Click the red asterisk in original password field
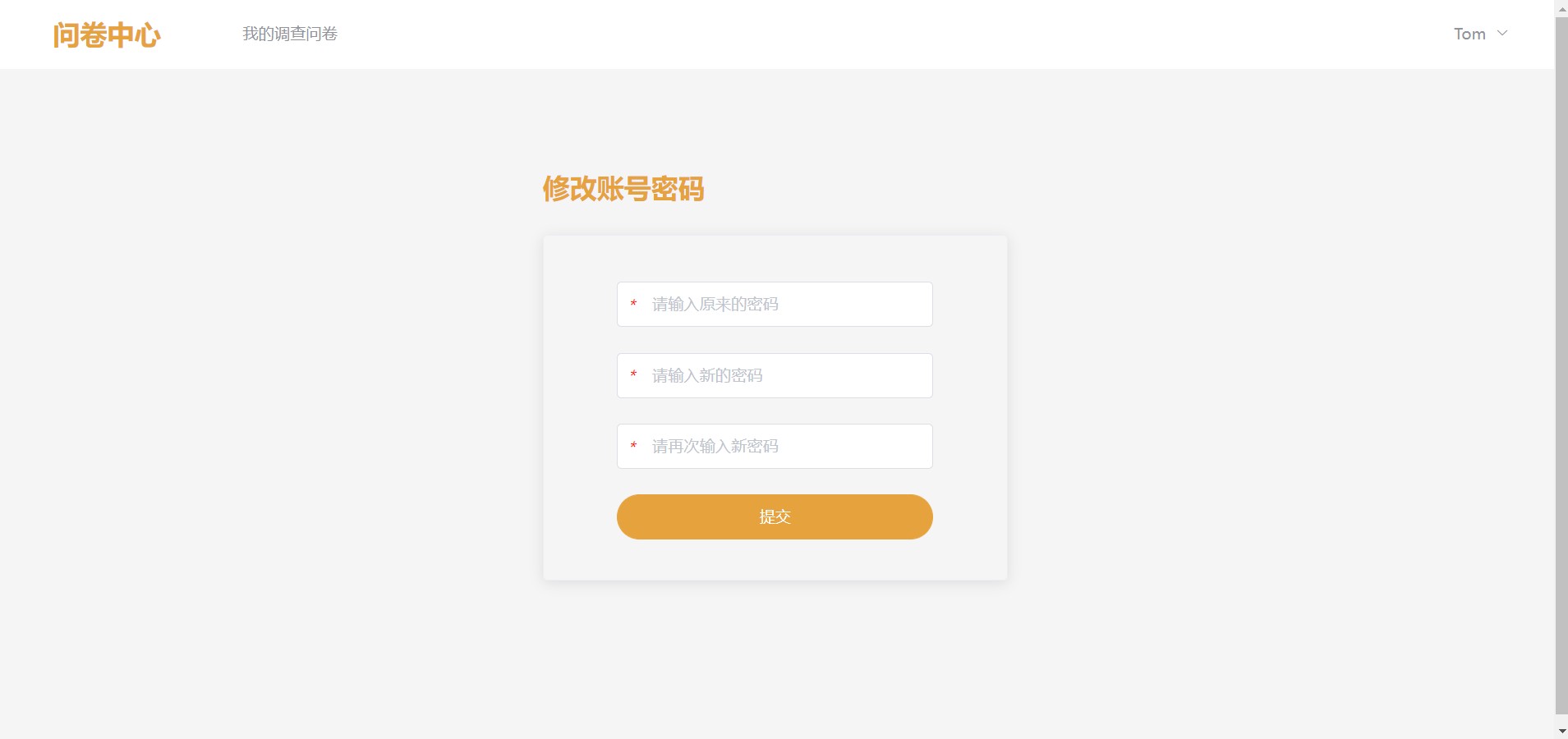Screen dimensions: 1568x739 (633, 305)
